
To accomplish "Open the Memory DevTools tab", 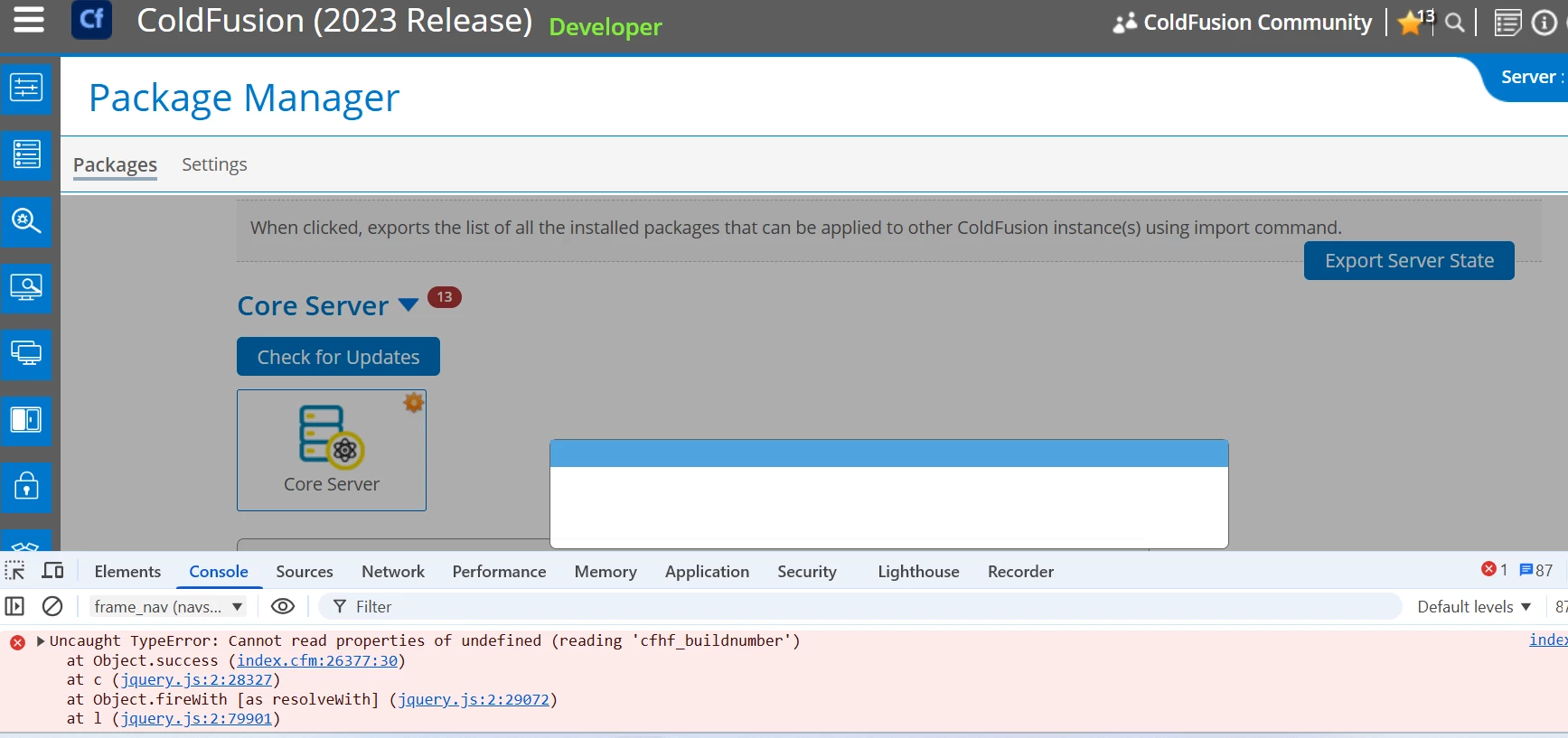I will pyautogui.click(x=606, y=572).
